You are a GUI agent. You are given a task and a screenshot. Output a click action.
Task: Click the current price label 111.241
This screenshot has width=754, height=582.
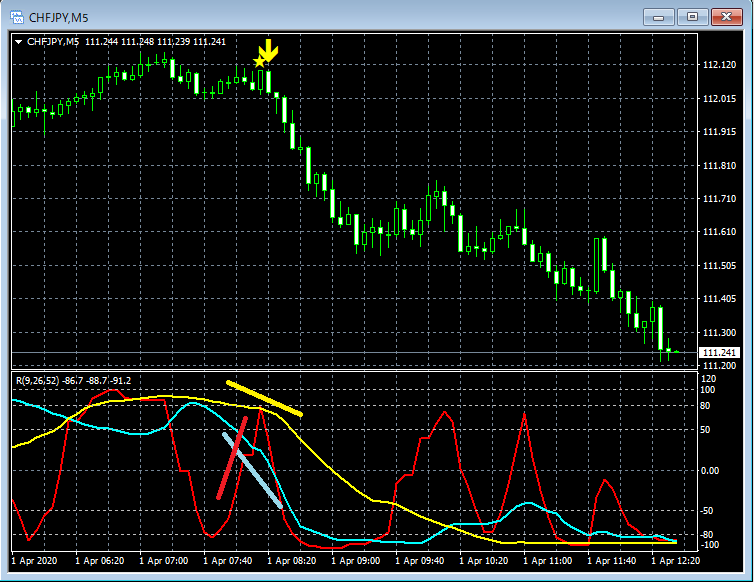719,353
